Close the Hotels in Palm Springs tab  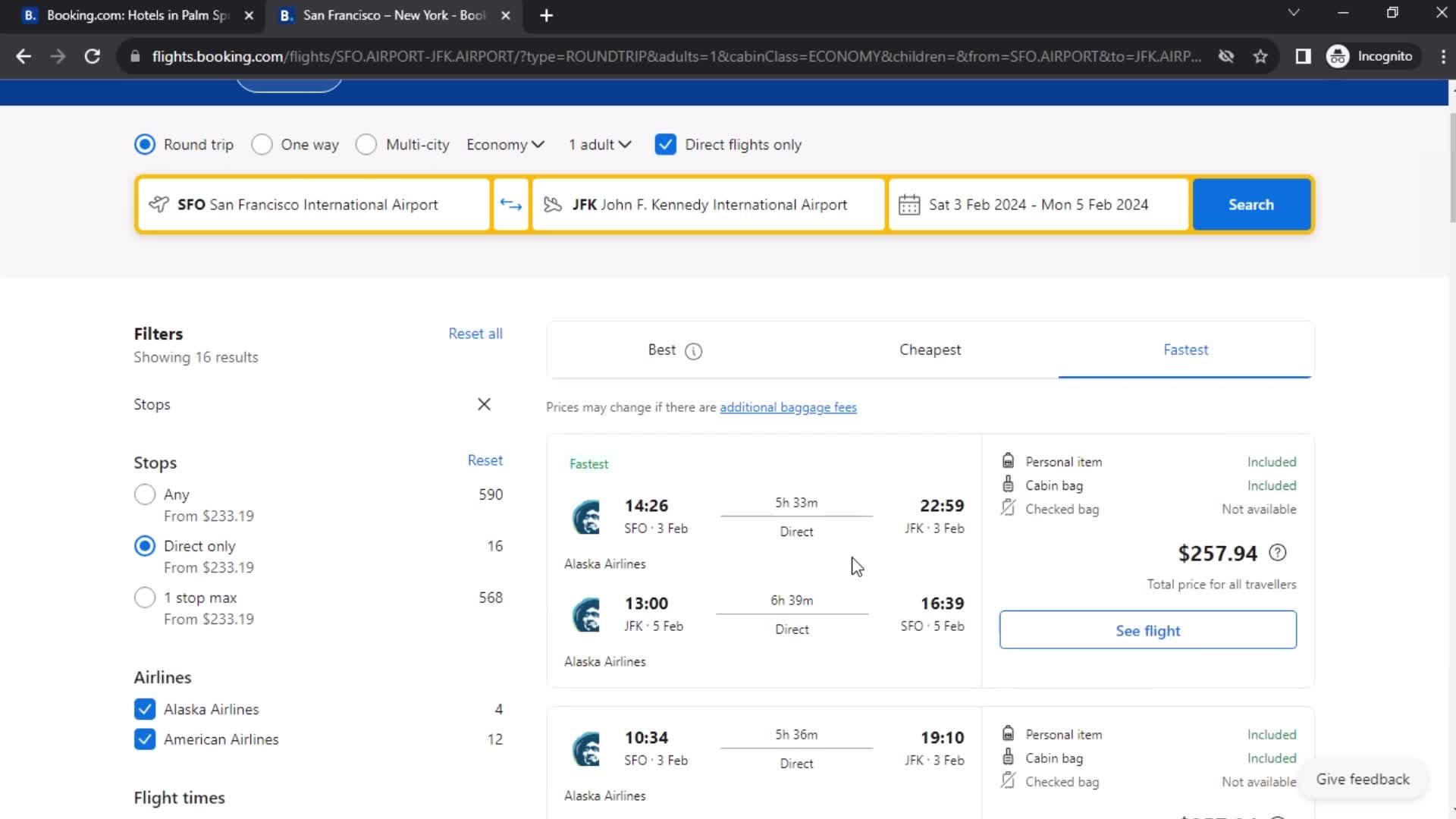(x=249, y=15)
